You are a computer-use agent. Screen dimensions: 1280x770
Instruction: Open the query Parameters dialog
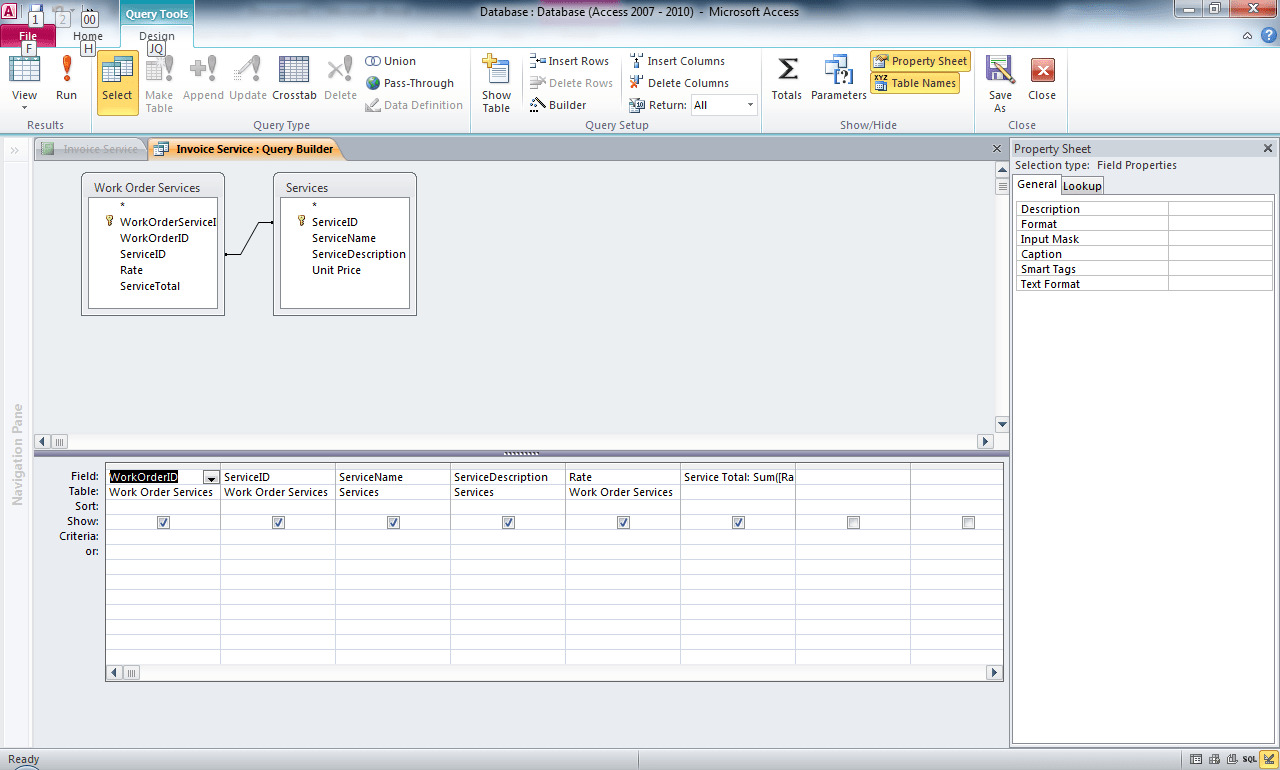point(838,79)
